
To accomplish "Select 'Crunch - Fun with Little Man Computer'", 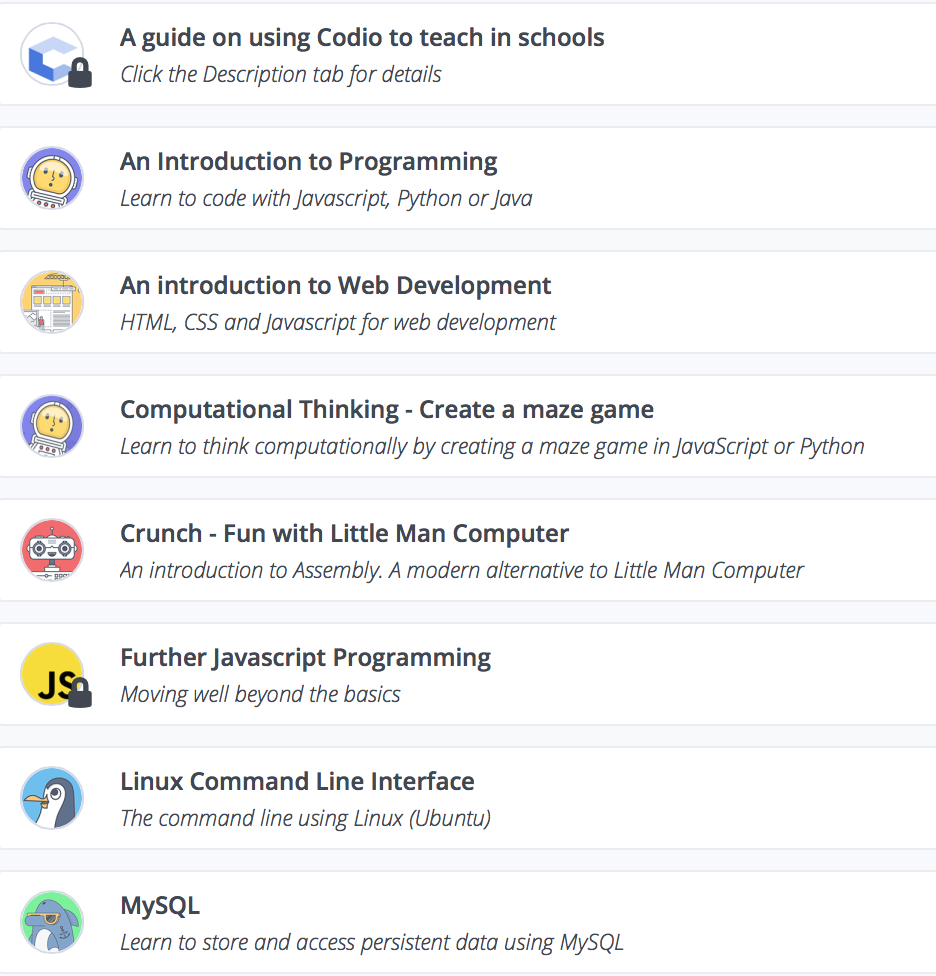I will click(344, 534).
